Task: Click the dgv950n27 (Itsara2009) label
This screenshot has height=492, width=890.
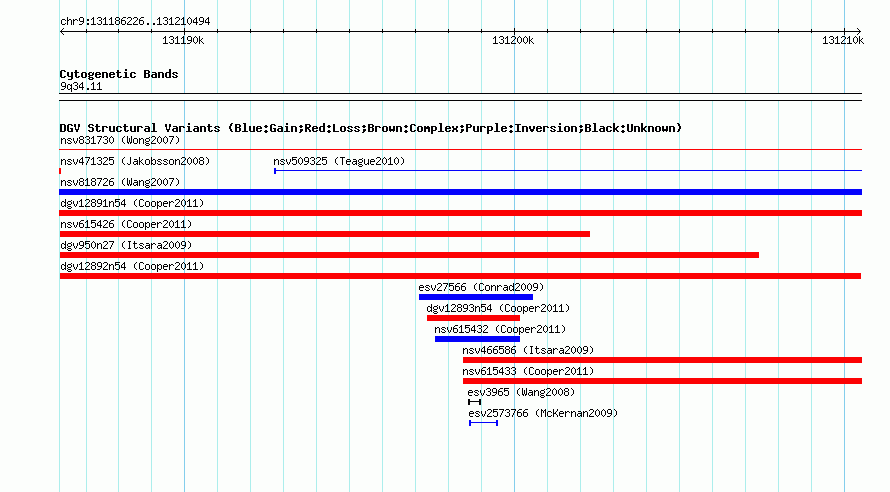Action: click(126, 245)
